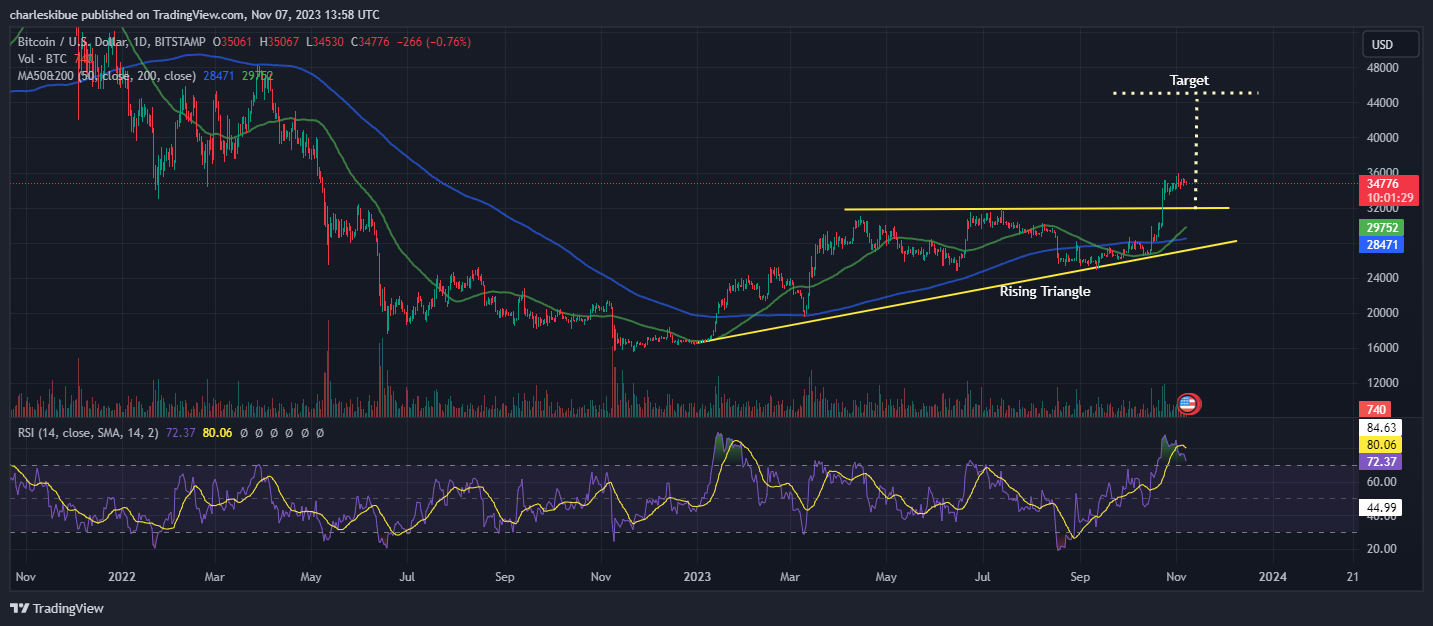Select the Rising Triangle text label
This screenshot has width=1433, height=626.
[1045, 291]
